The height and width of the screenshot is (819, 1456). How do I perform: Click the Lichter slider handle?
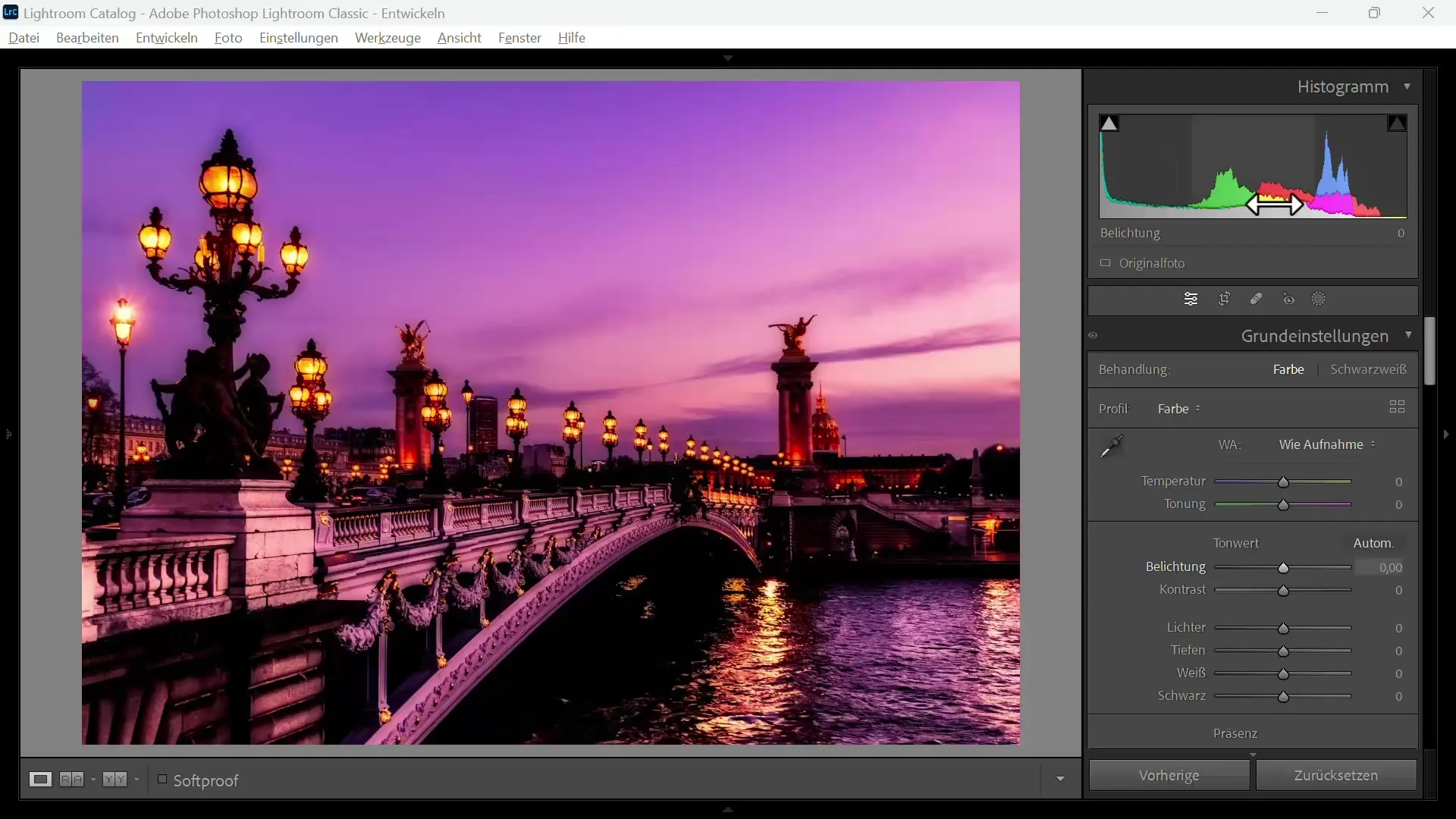coord(1284,629)
